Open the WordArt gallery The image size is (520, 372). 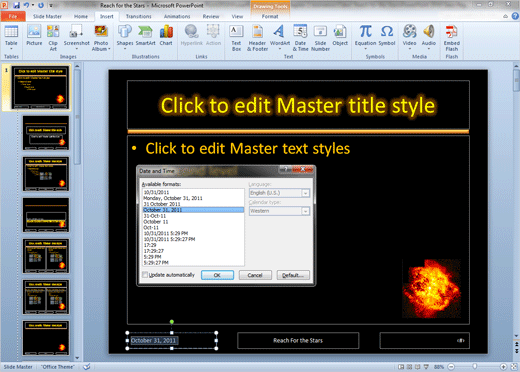280,37
